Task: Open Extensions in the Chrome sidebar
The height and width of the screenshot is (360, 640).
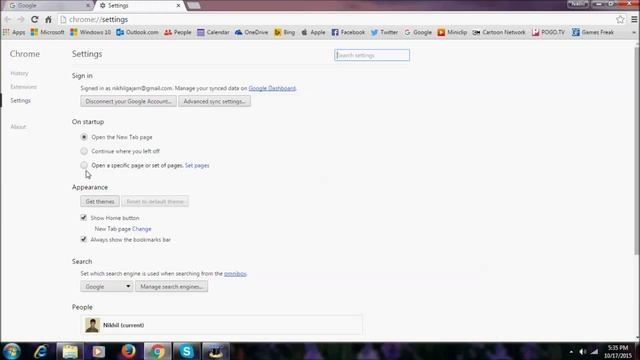Action: 23,87
